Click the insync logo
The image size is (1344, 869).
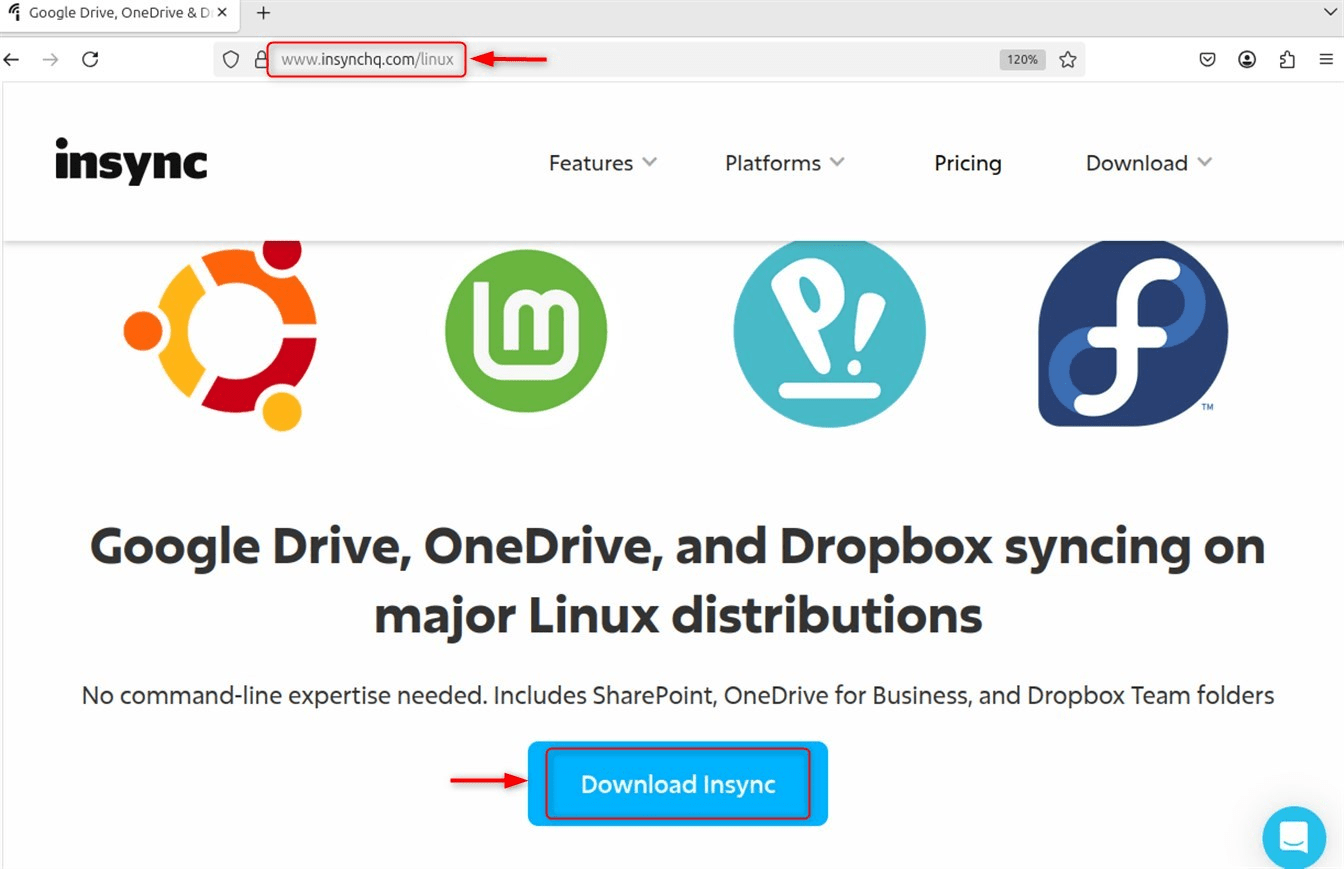[x=131, y=162]
